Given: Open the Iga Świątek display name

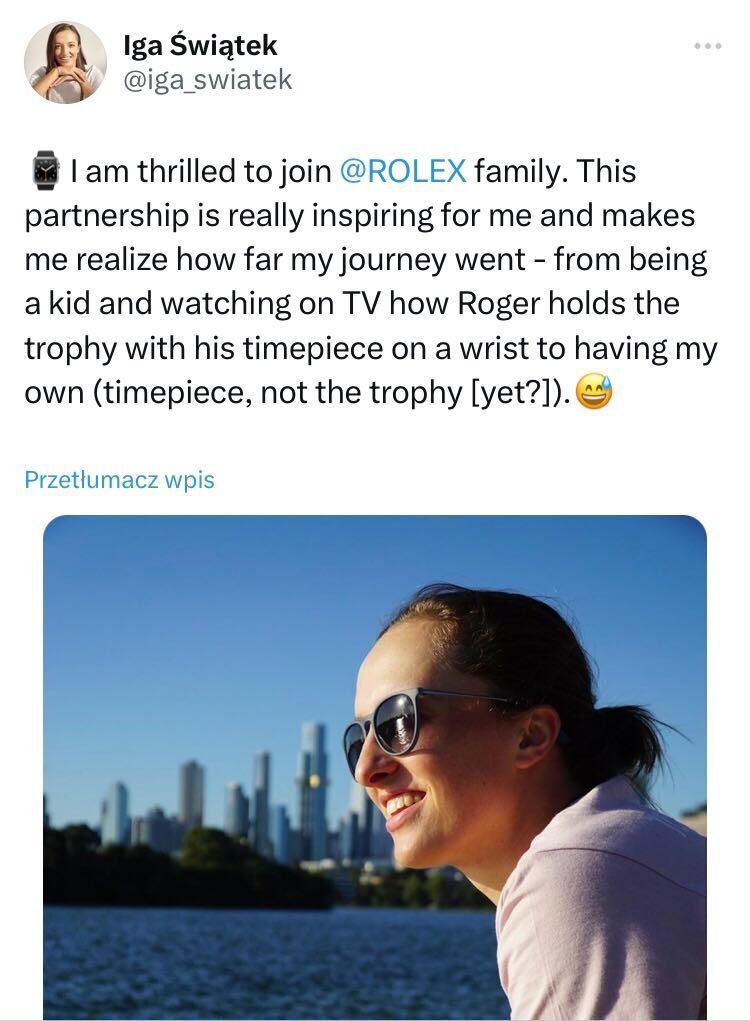Looking at the screenshot, I should coord(200,45).
